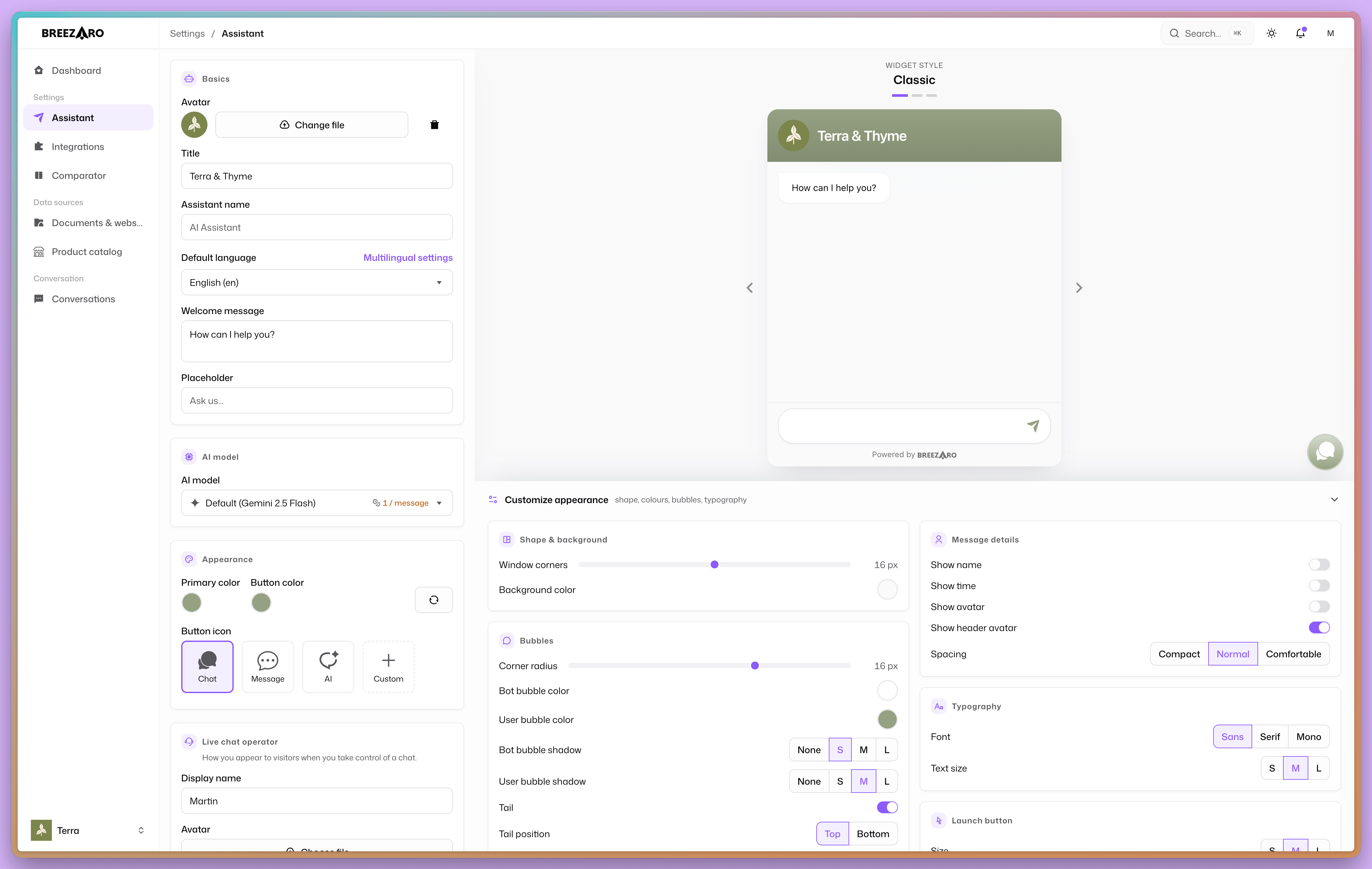Reset appearance colors with refresh icon

coord(434,600)
